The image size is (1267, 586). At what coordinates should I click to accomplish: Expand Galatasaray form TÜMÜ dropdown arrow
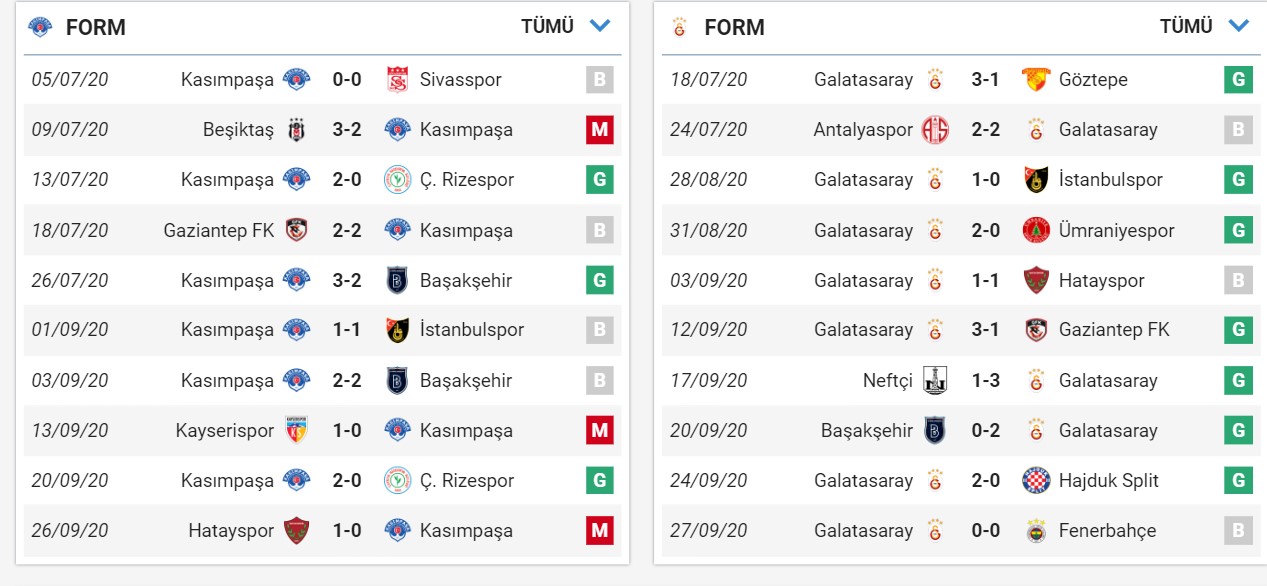pyautogui.click(x=1239, y=26)
